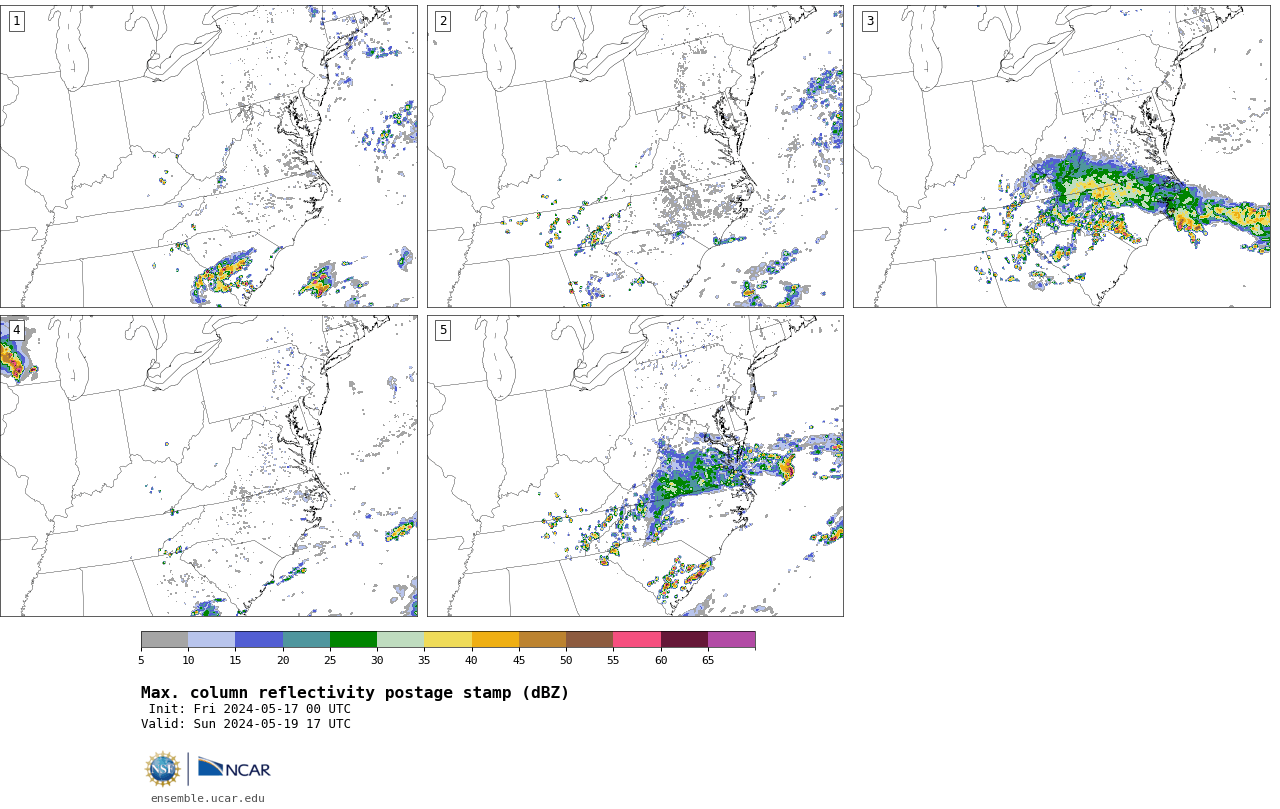1280x809 pixels.
Task: Click the colorbar tick label 5
Action: tap(141, 660)
